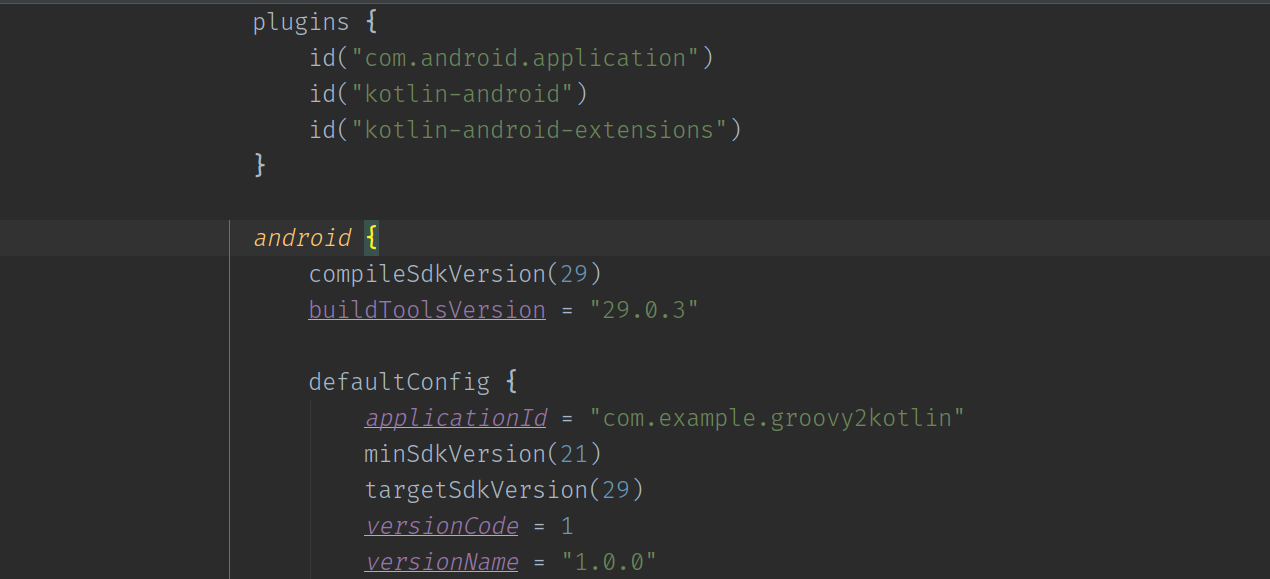
Task: Click the underlined versionName property
Action: tap(441, 561)
